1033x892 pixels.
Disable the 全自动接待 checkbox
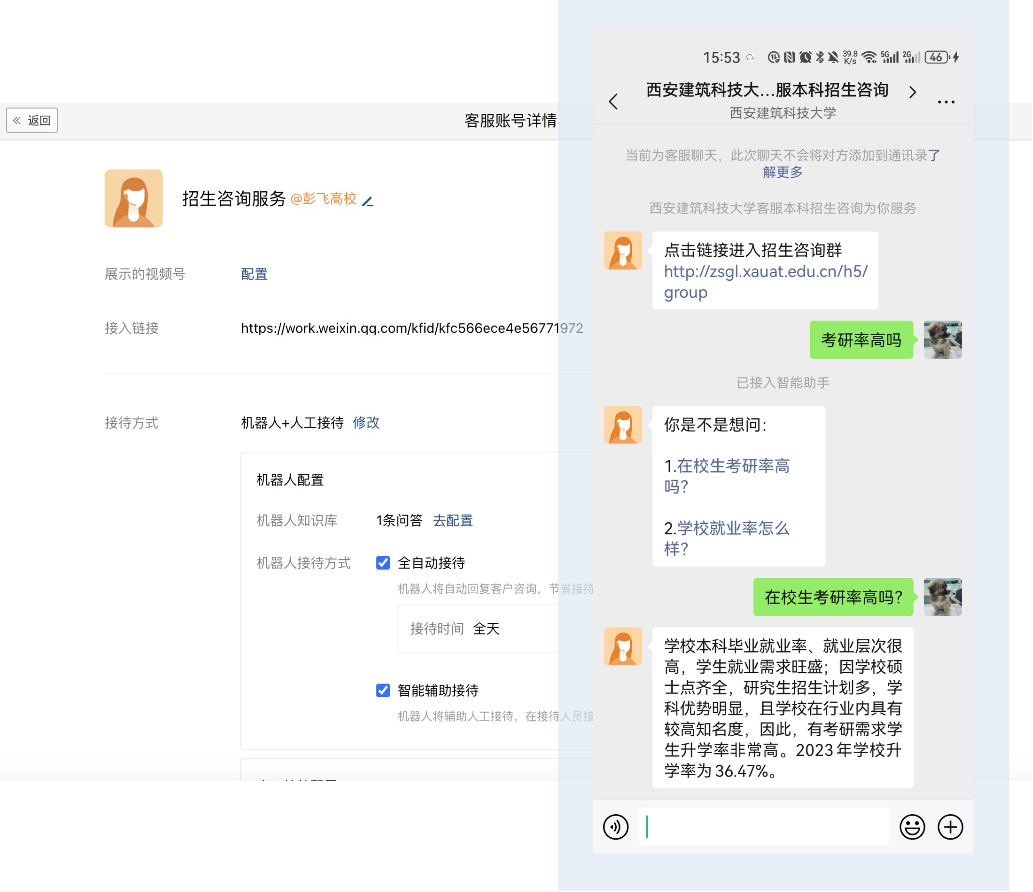(x=383, y=562)
